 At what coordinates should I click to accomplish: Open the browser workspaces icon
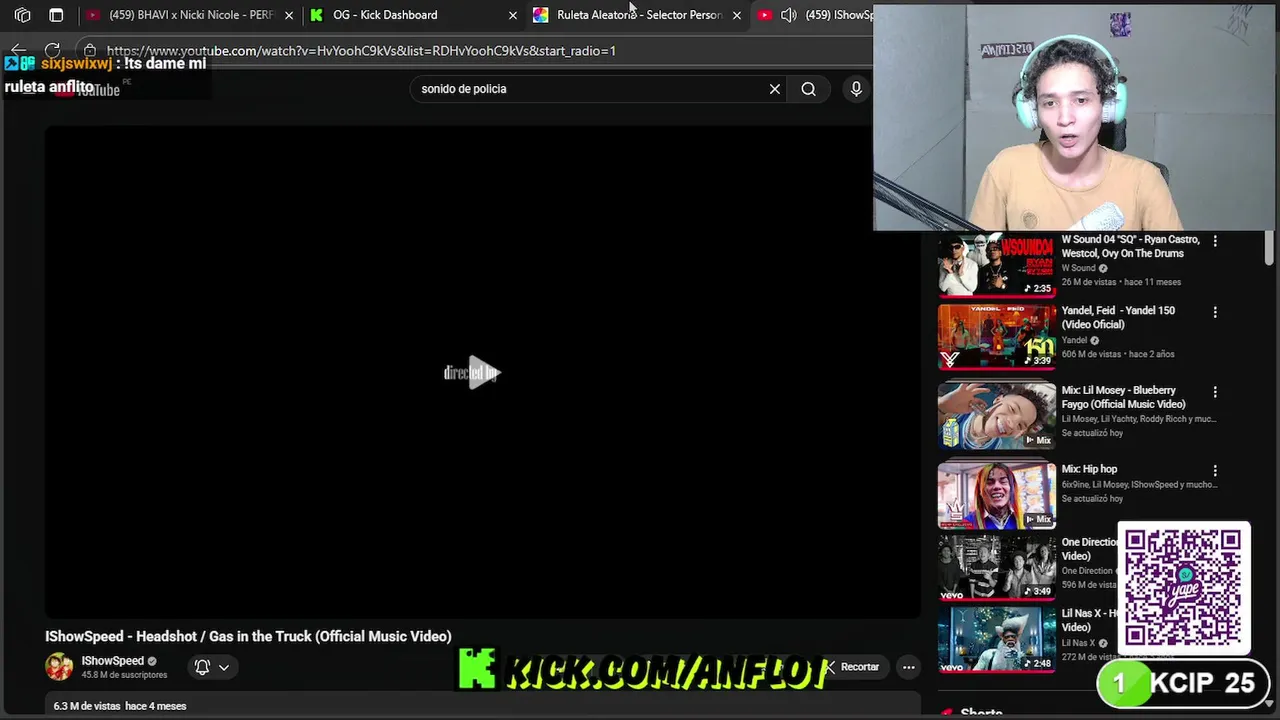point(22,15)
